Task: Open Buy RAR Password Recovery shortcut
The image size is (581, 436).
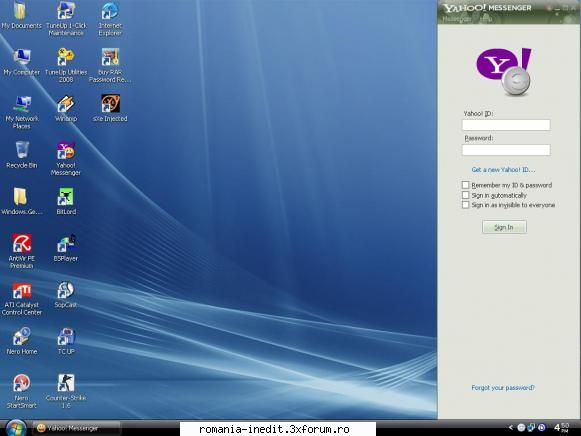Action: coord(110,65)
